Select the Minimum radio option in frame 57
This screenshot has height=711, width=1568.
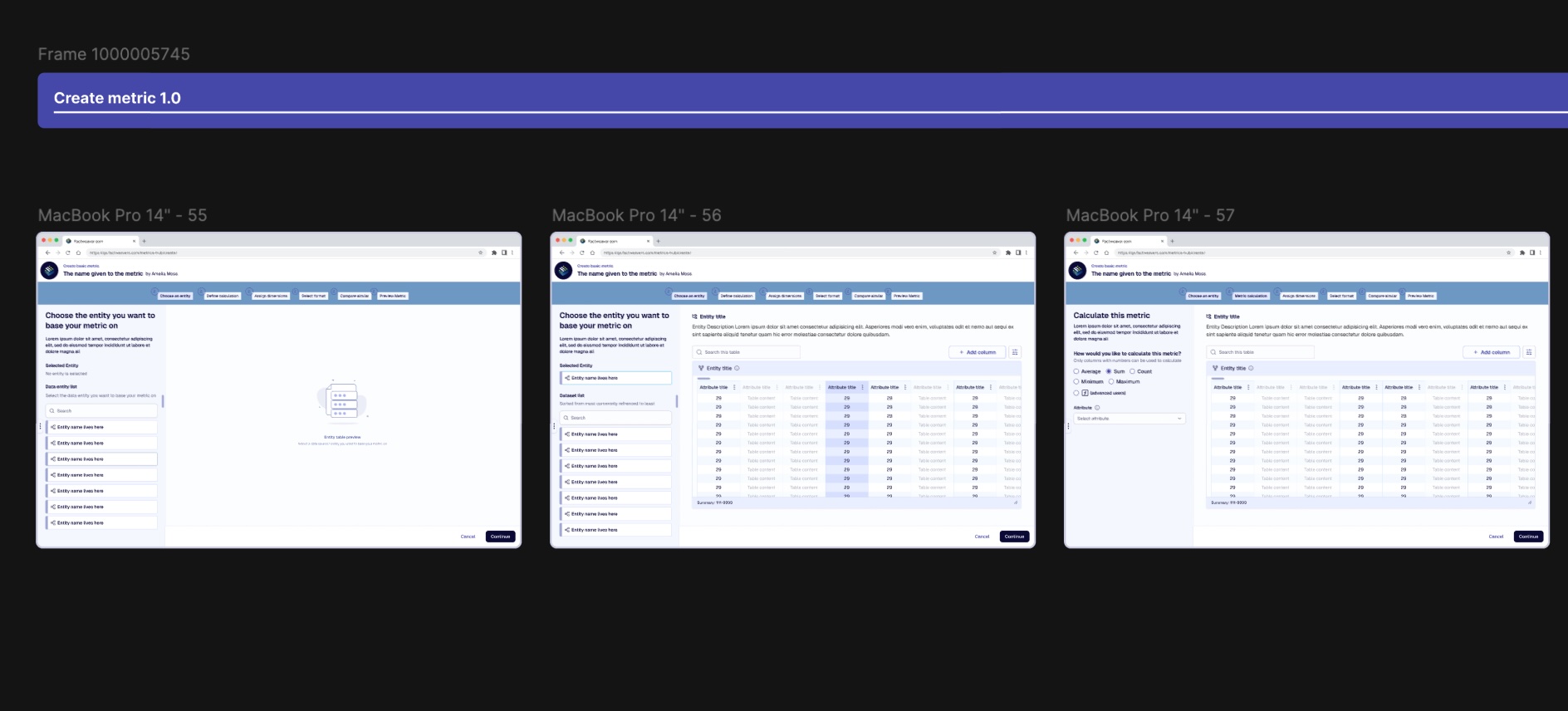[1076, 381]
